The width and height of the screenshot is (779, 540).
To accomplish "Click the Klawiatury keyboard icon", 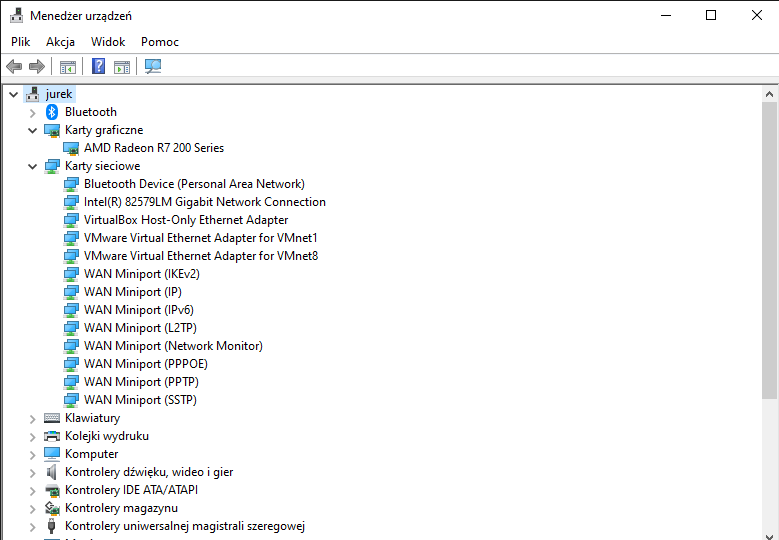I will (x=52, y=418).
